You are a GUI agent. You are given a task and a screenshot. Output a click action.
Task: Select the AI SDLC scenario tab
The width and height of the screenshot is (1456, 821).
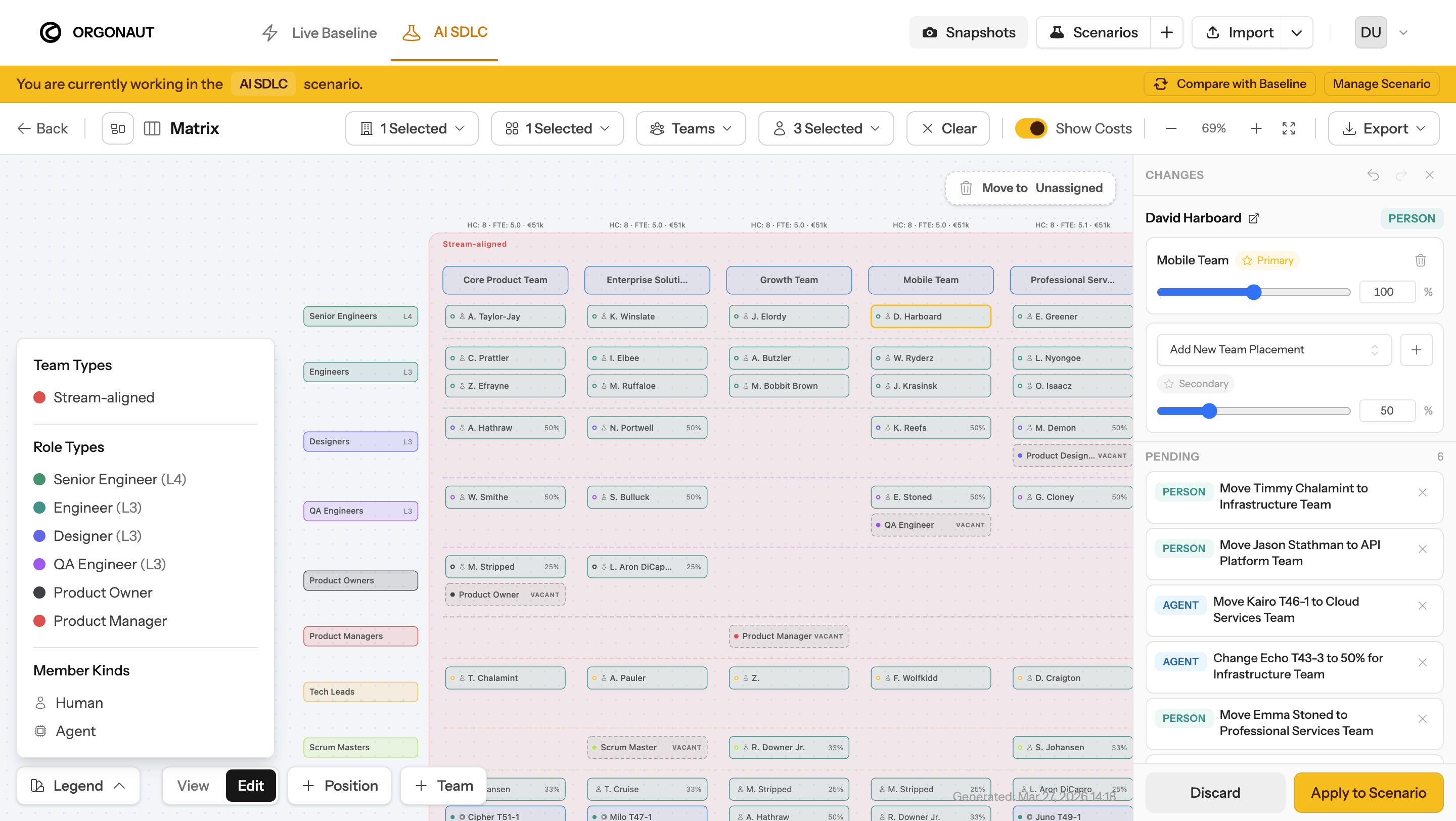[444, 33]
